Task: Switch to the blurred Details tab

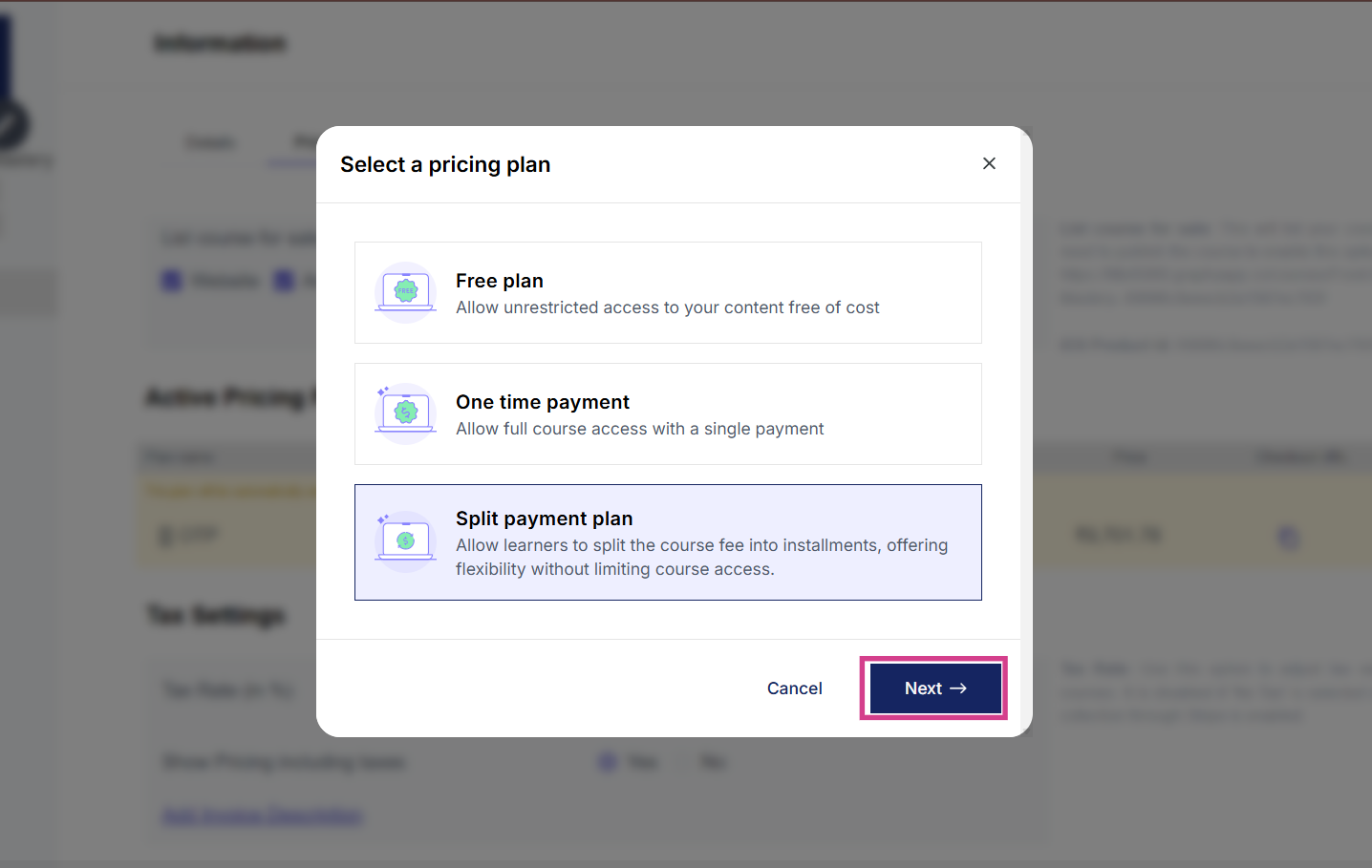Action: tap(209, 143)
